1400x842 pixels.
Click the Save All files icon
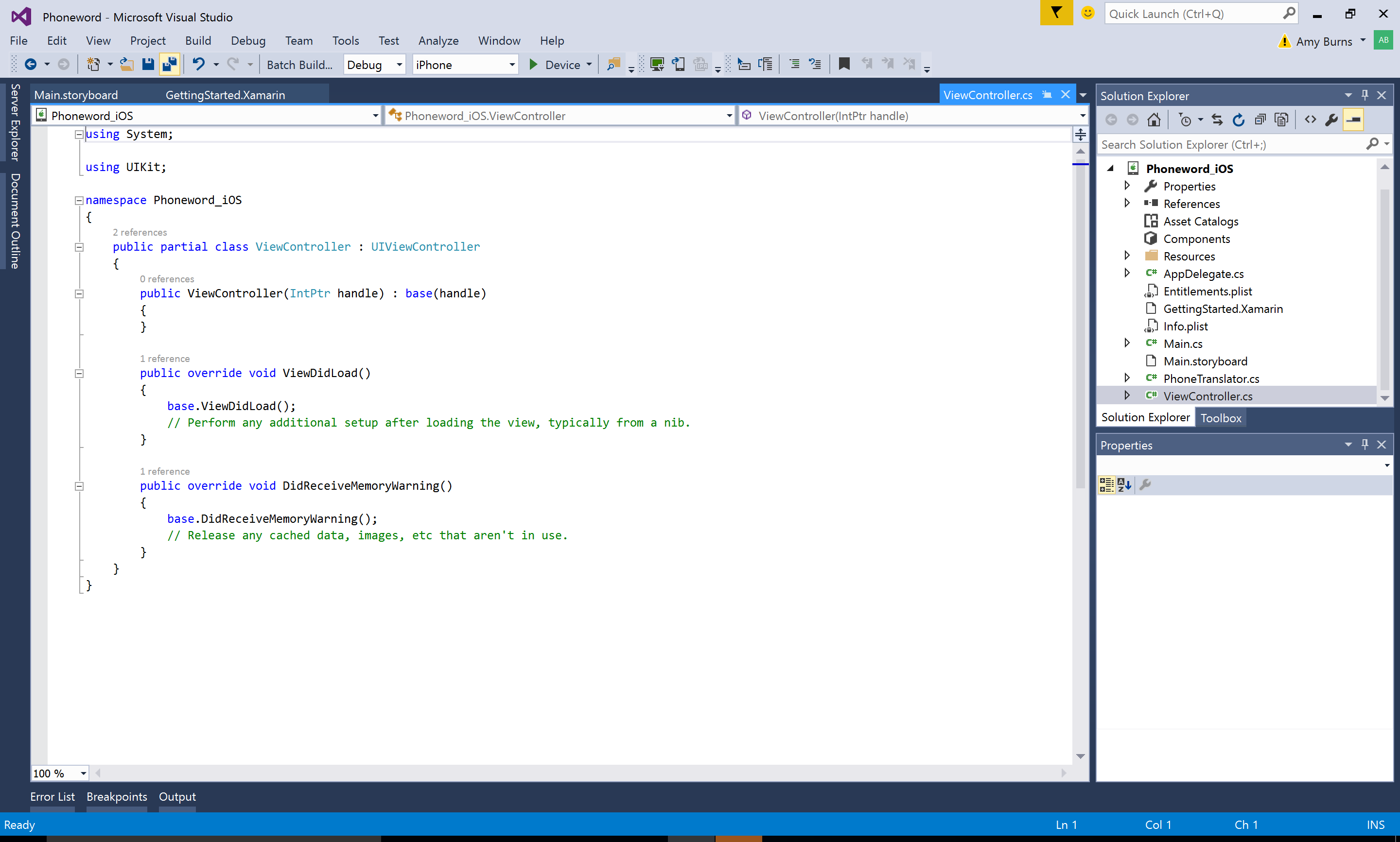click(170, 63)
